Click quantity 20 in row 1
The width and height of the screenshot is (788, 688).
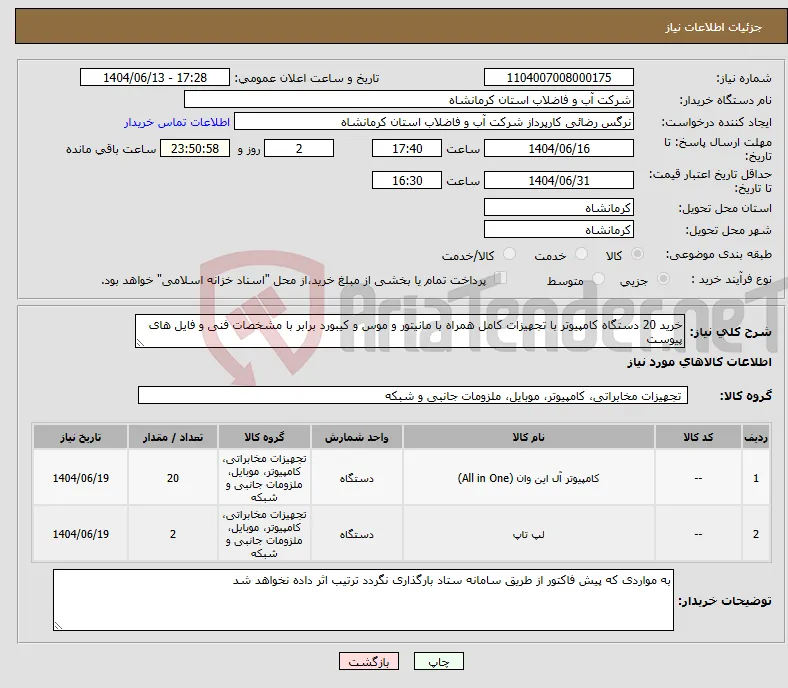tap(173, 478)
